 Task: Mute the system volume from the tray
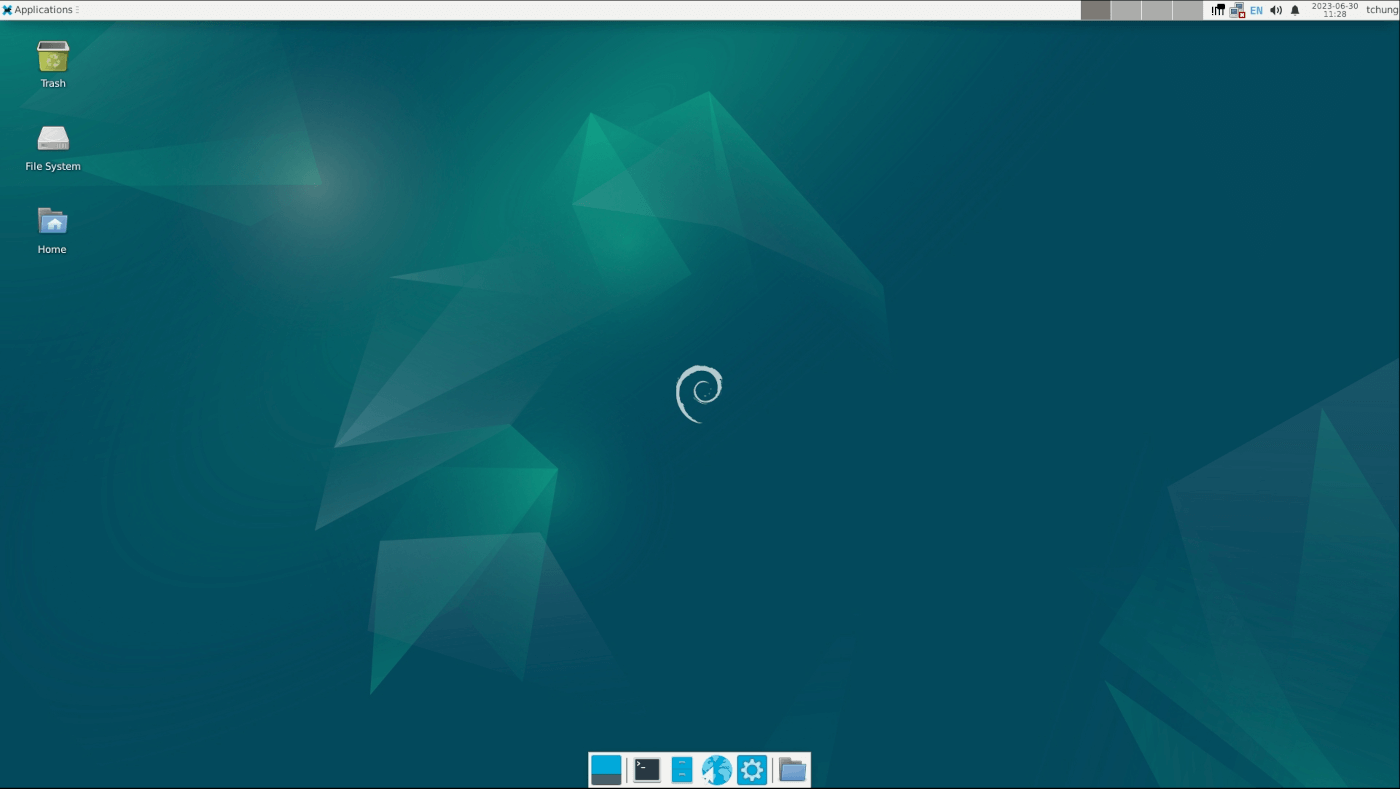coord(1276,10)
